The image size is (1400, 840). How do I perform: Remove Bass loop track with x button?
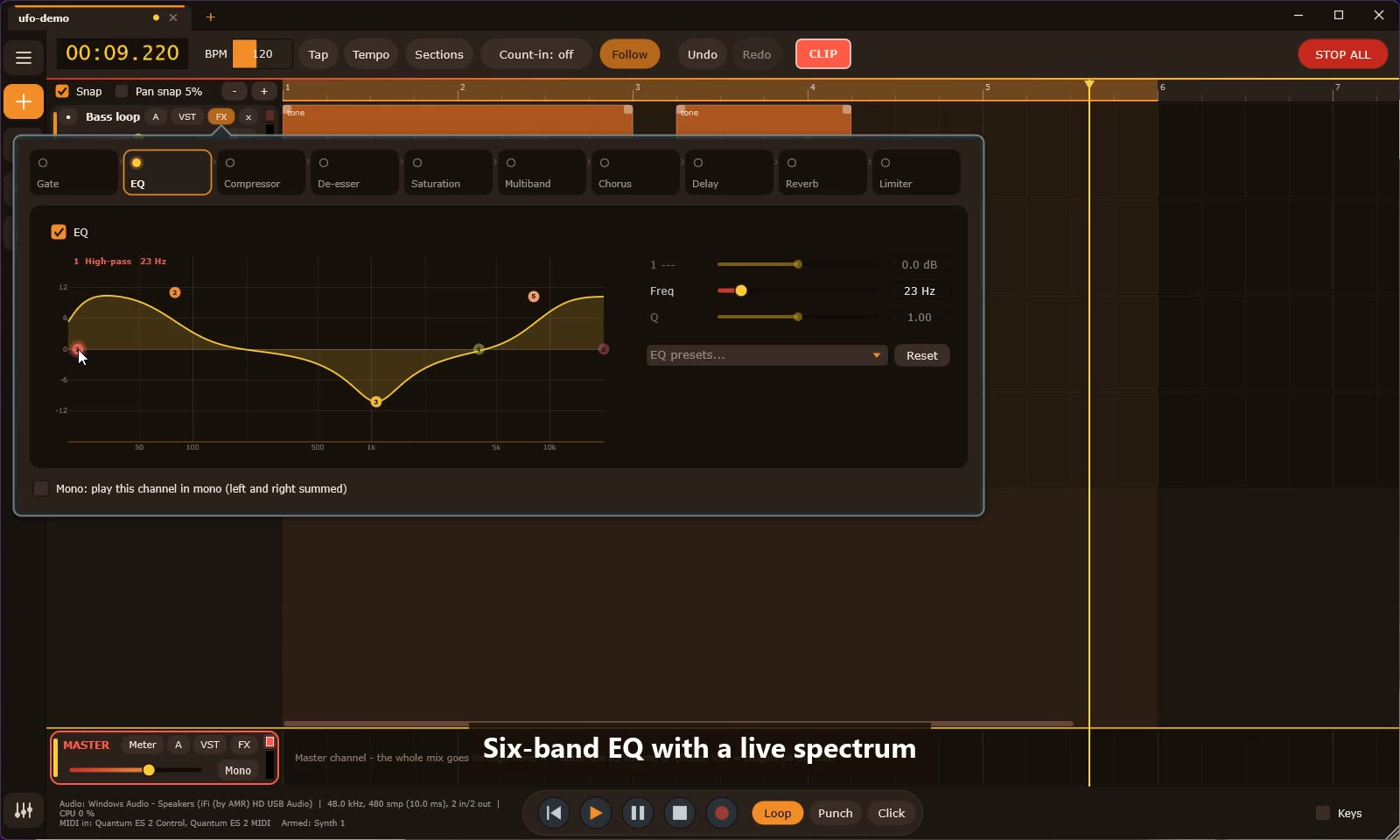(x=248, y=116)
